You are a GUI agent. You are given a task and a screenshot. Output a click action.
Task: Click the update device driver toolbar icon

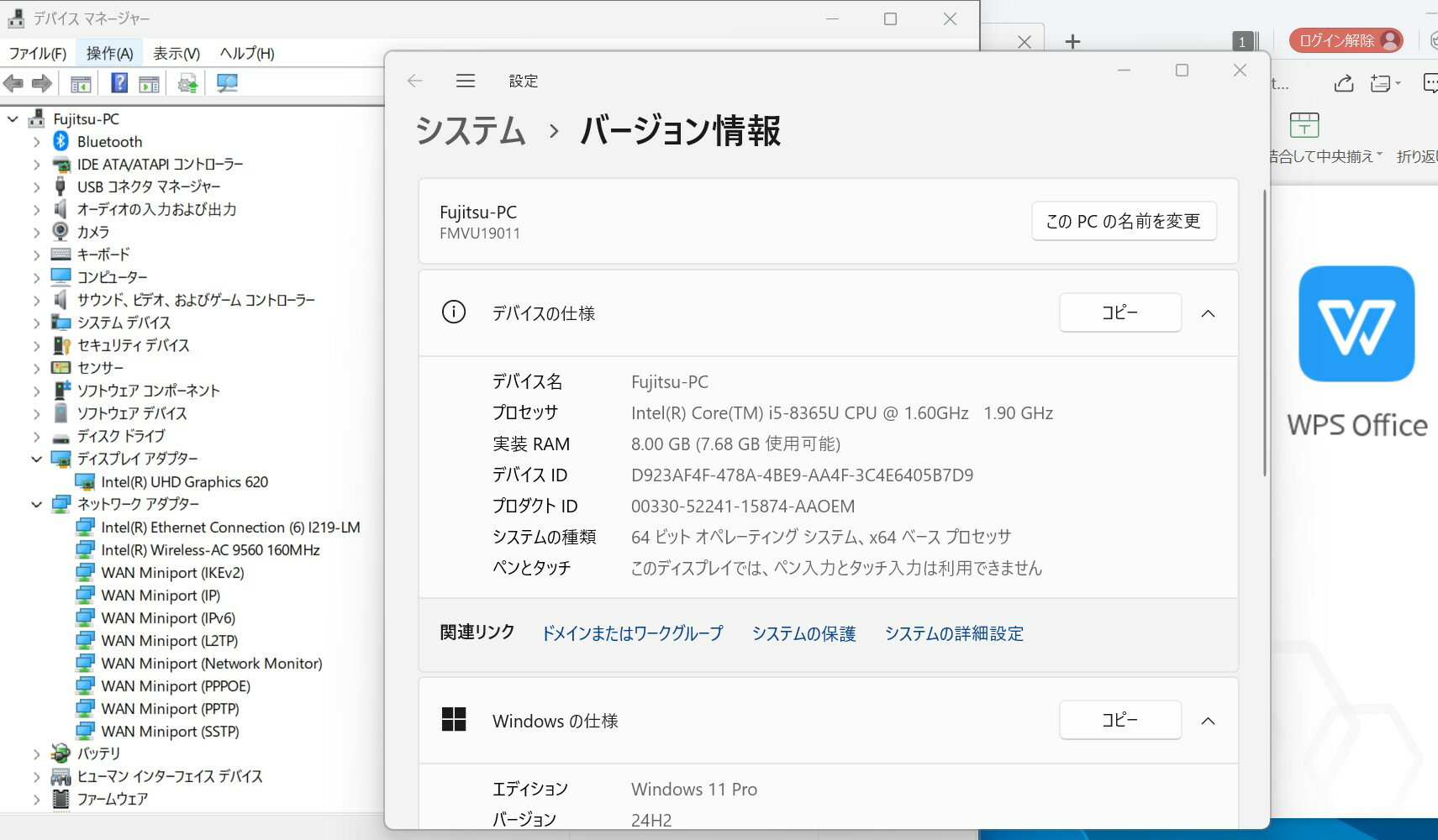[x=187, y=83]
